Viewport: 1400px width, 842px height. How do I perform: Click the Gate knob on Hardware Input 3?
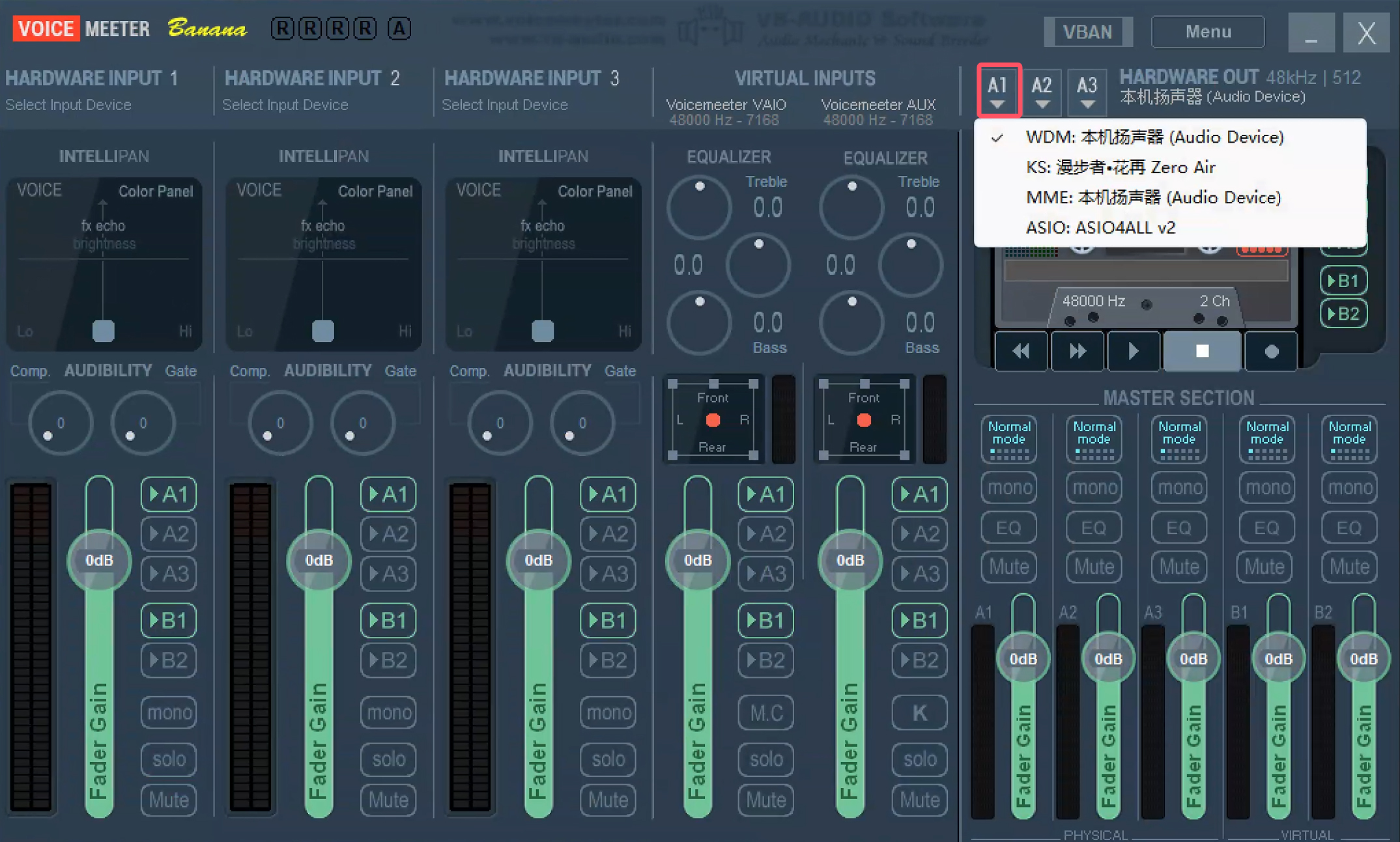tap(582, 423)
